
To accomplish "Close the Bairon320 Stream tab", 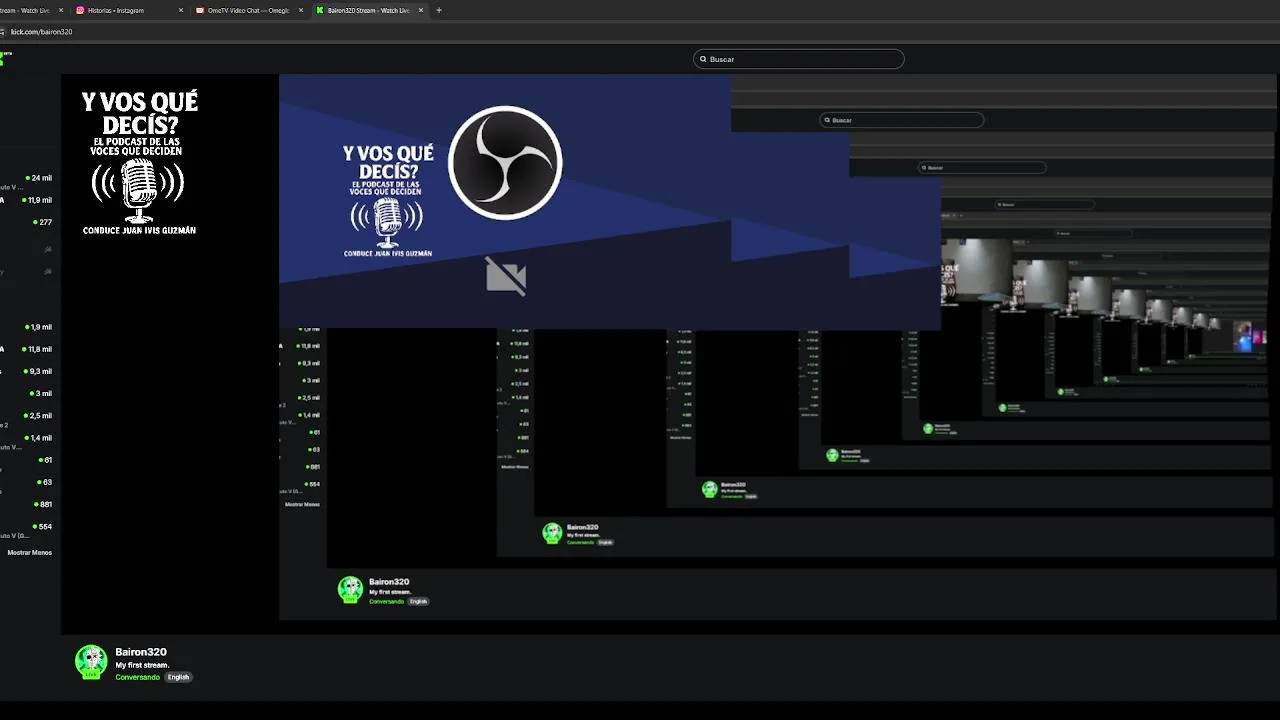I will tap(421, 10).
